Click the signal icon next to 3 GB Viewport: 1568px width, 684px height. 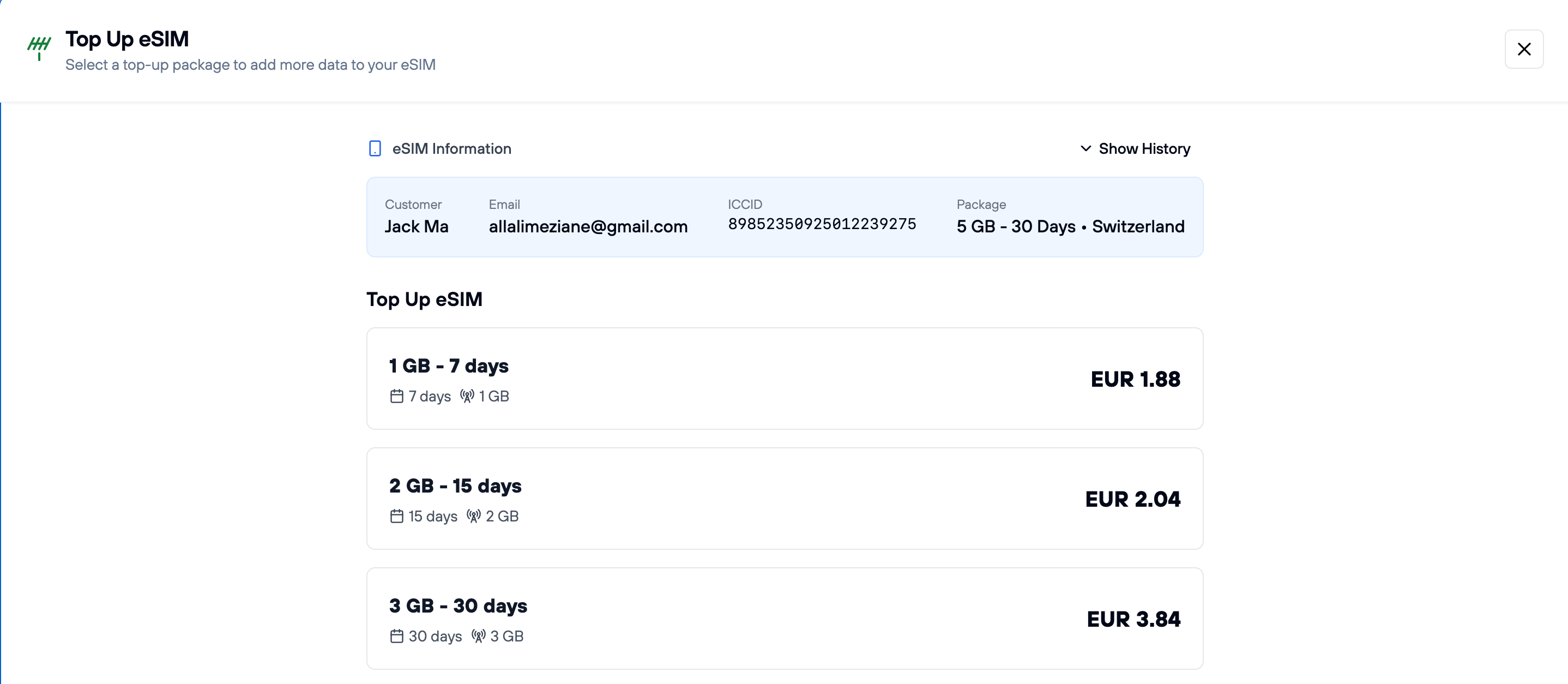pos(479,637)
